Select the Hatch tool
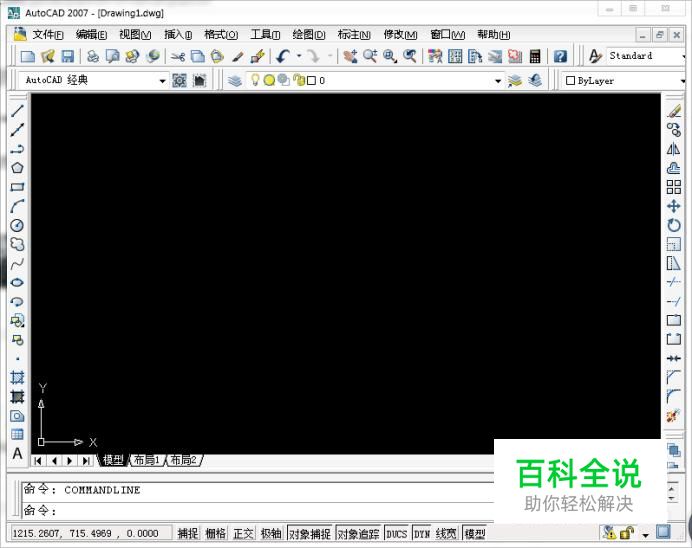This screenshot has height=548, width=692. point(17,378)
